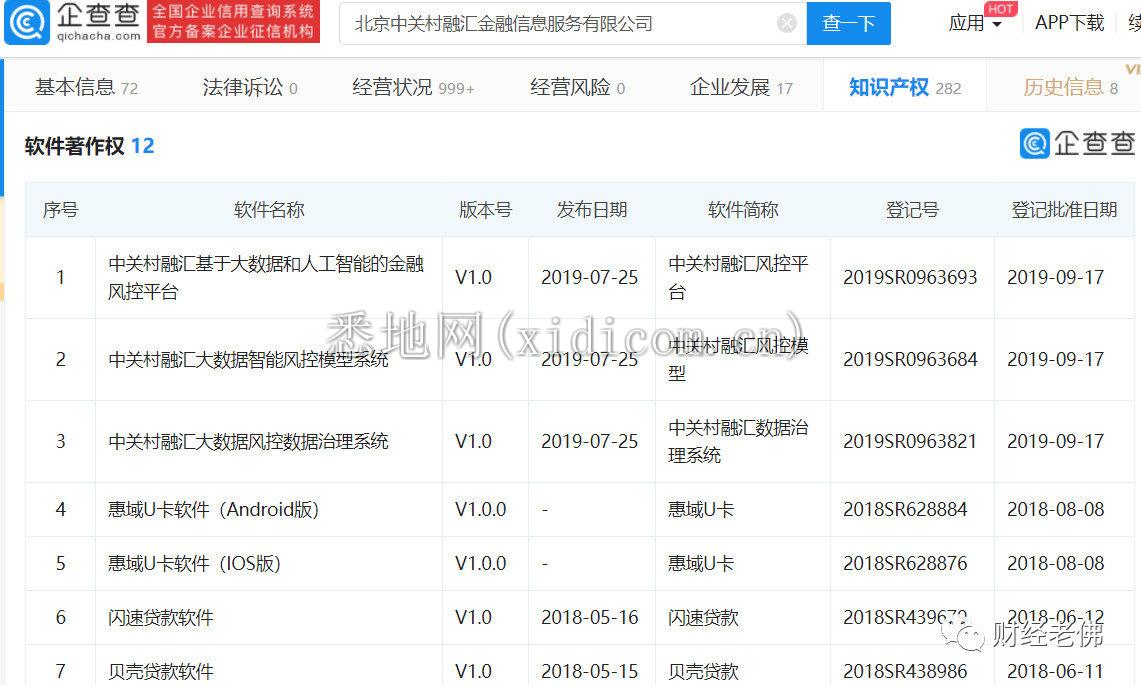Click registration number 2019SR0963684
Viewport: 1141px width, 685px height.
(910, 360)
